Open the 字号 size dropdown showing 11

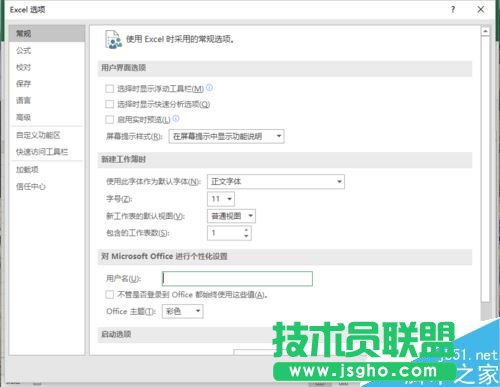point(221,199)
